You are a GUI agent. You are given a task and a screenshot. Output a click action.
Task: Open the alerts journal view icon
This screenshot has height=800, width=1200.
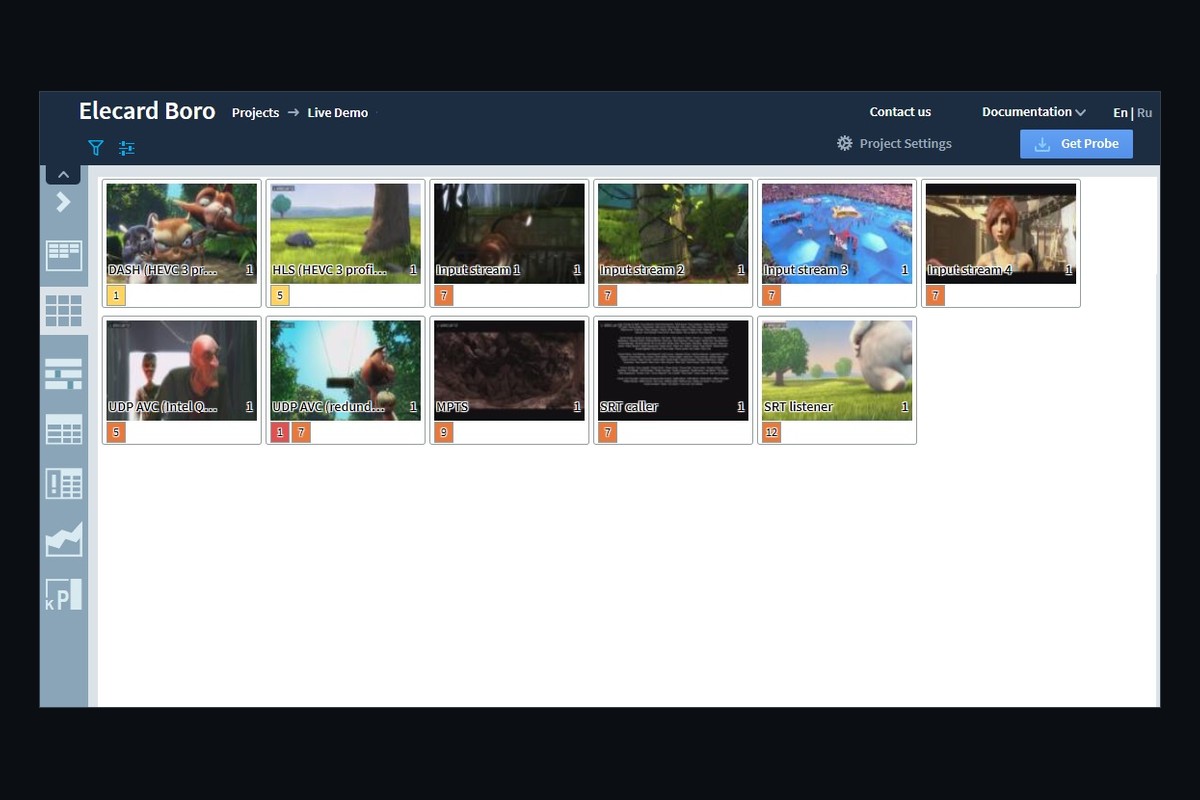pyautogui.click(x=64, y=484)
